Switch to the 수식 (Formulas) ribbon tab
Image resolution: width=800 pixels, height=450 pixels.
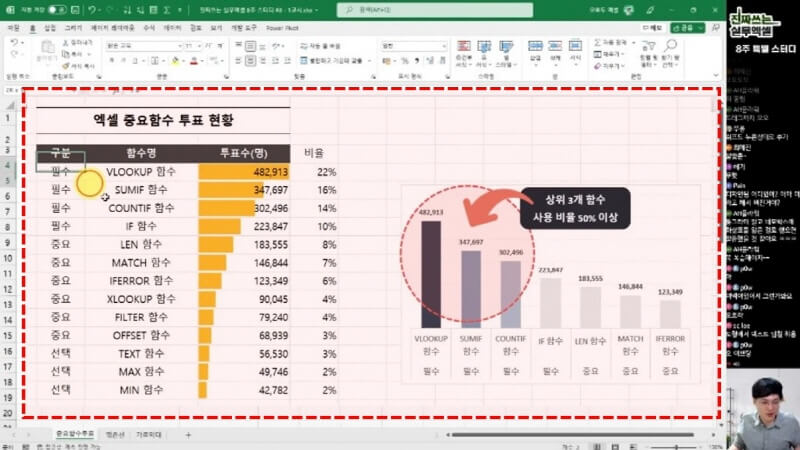(149, 28)
